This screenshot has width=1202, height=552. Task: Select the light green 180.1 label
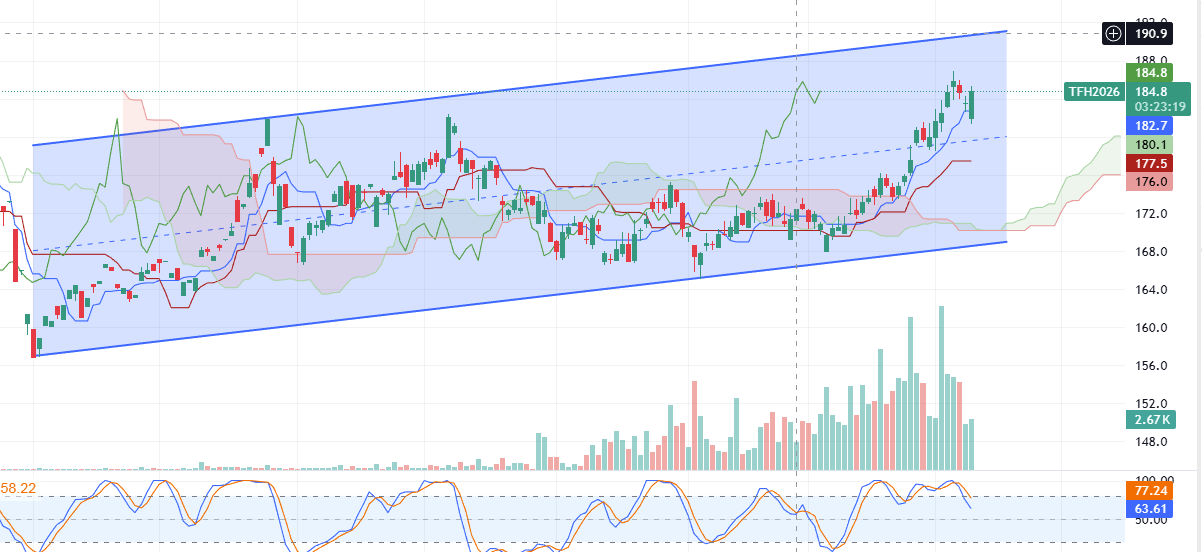[1150, 144]
